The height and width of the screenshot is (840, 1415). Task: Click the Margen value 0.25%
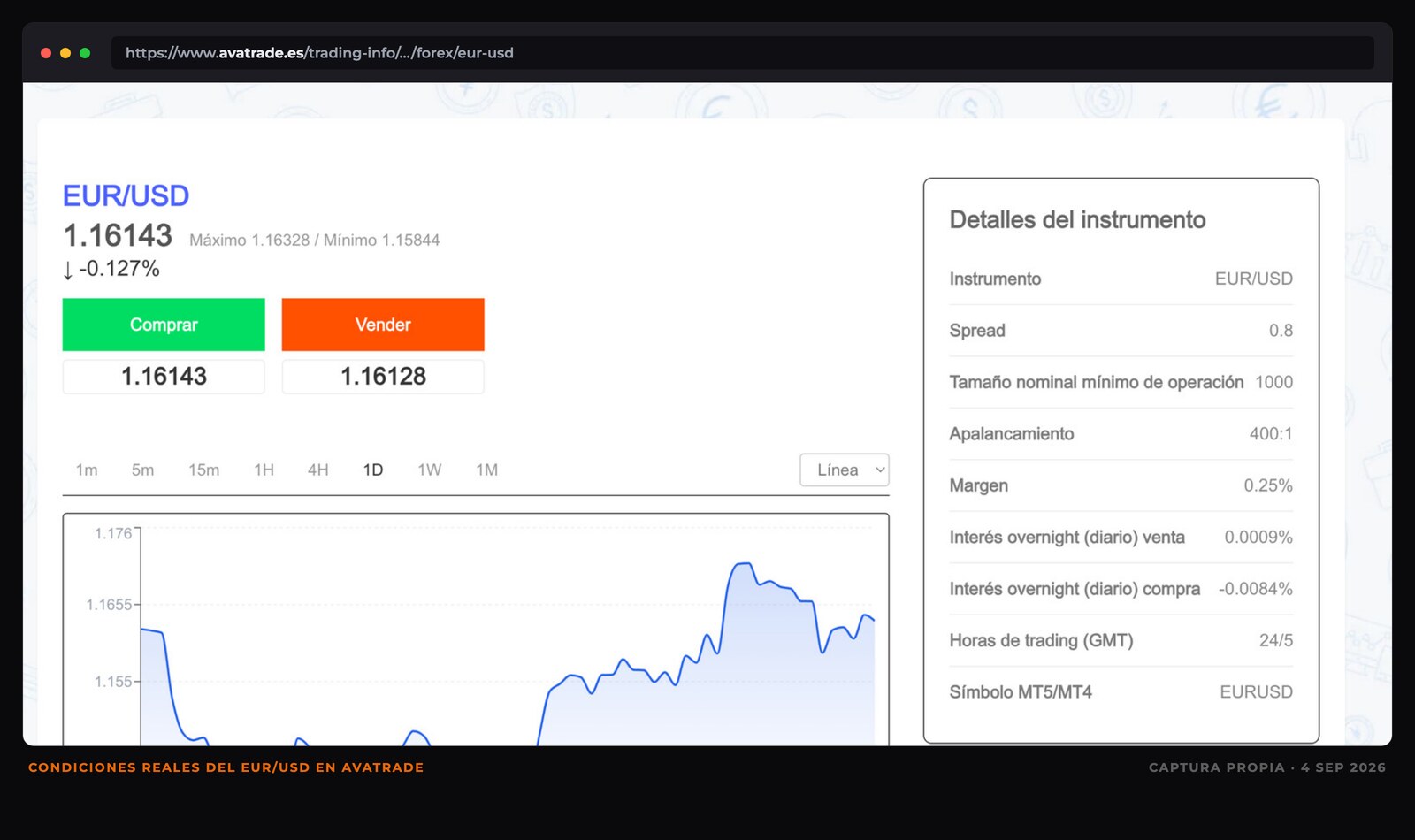point(1268,485)
